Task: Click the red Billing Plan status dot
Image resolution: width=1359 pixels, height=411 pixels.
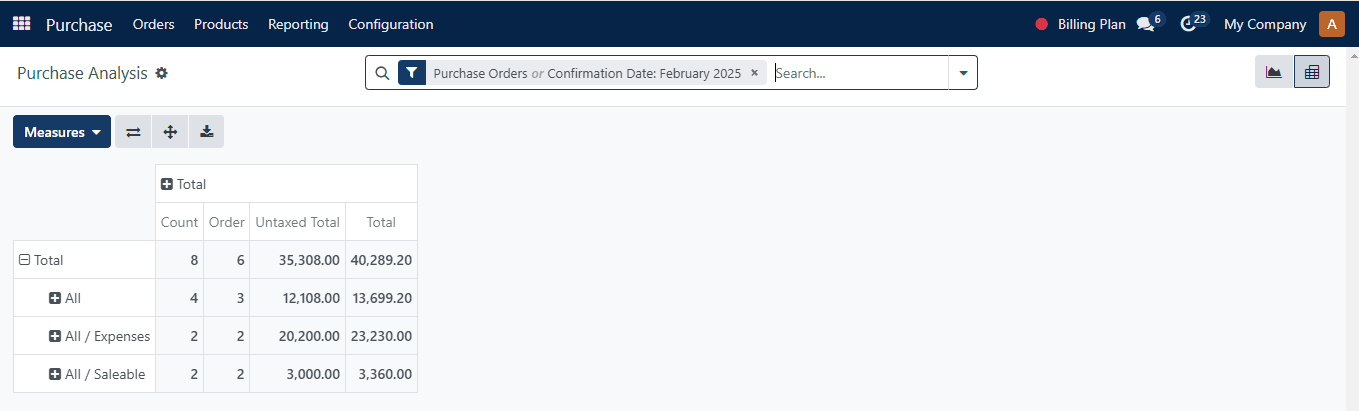Action: click(1041, 24)
